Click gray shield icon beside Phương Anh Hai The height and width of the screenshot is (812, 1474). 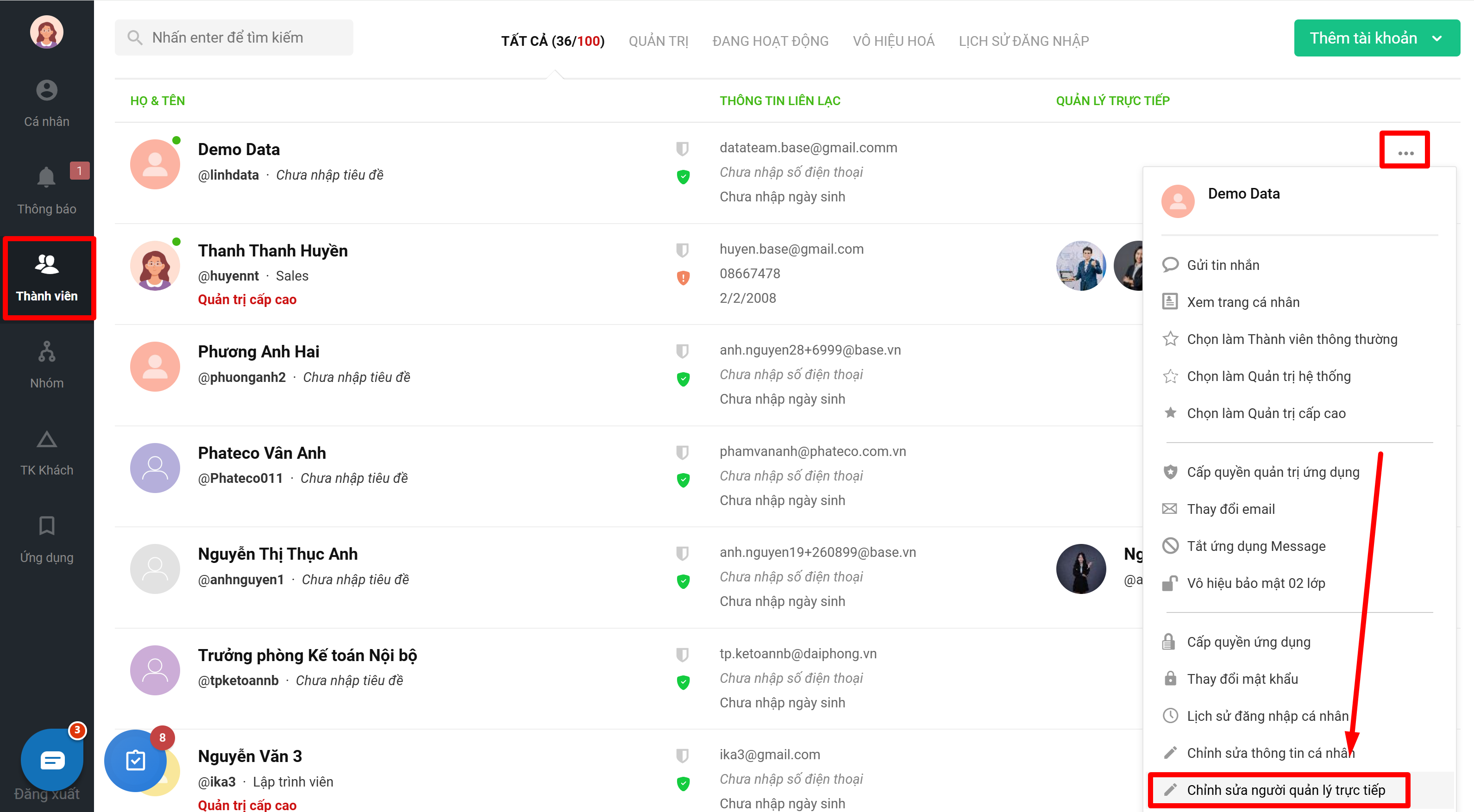tap(682, 350)
